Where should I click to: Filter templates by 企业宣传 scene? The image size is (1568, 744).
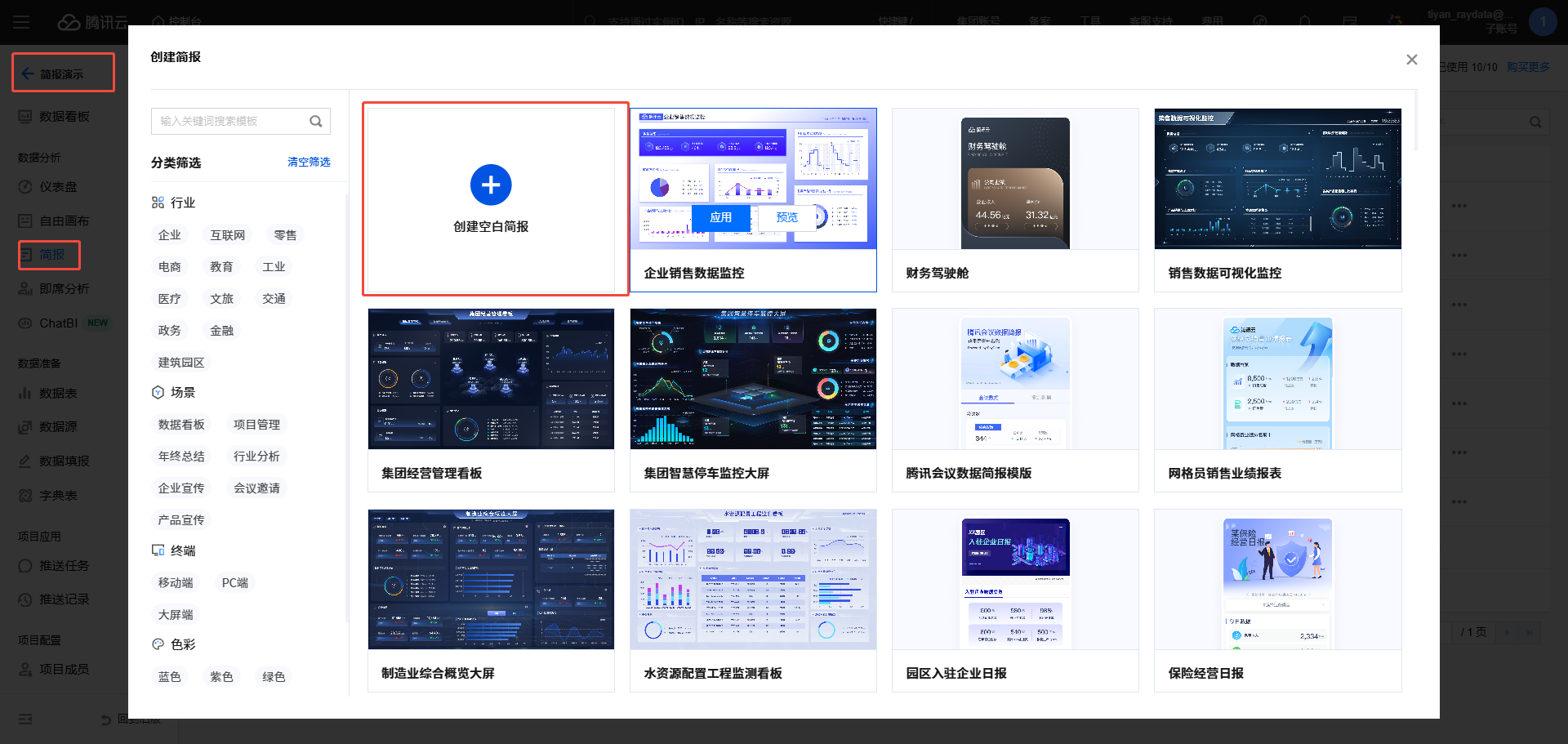181,488
